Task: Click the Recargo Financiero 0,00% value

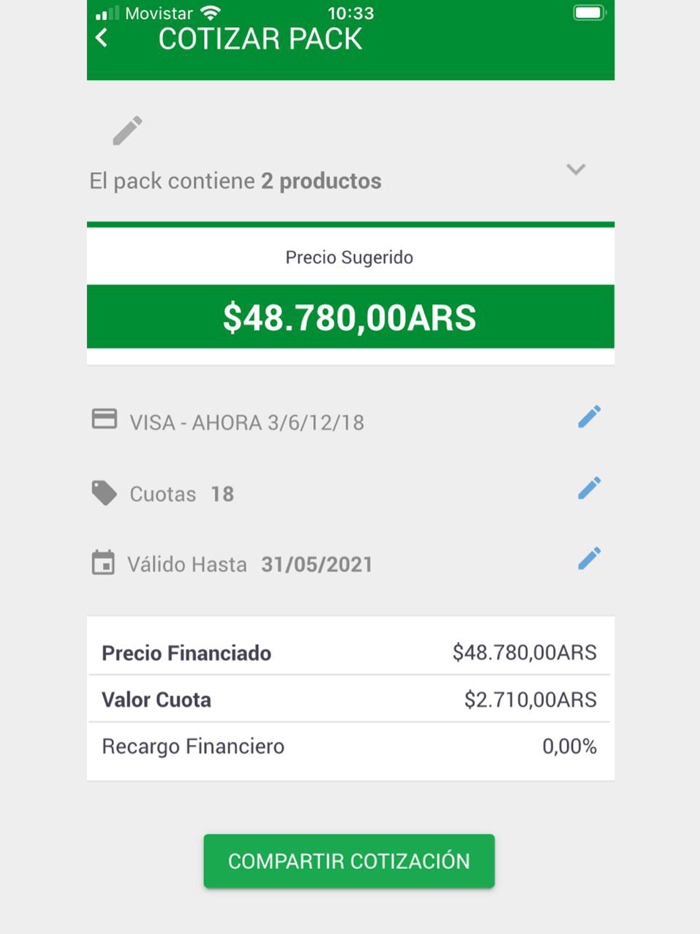Action: point(568,746)
